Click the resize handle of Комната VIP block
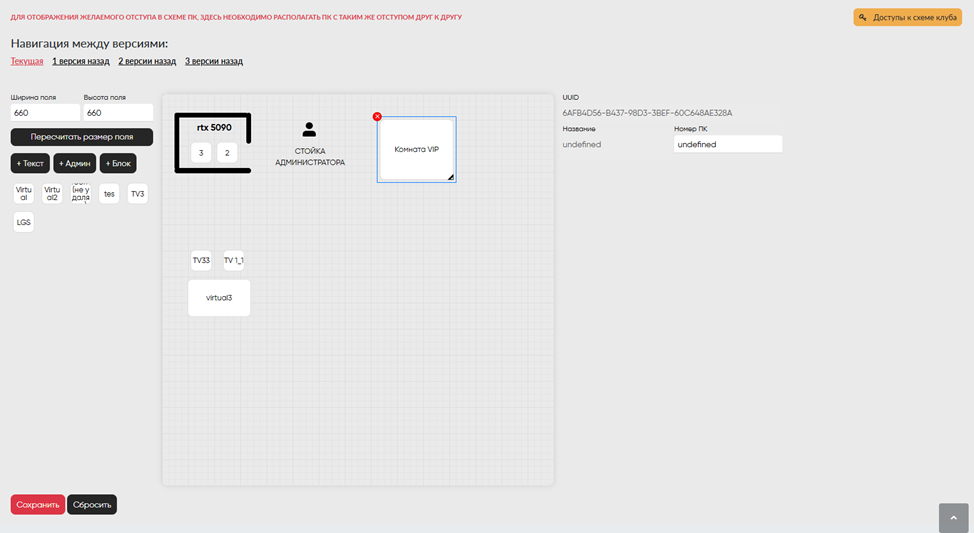The height and width of the screenshot is (533, 974). coord(450,177)
